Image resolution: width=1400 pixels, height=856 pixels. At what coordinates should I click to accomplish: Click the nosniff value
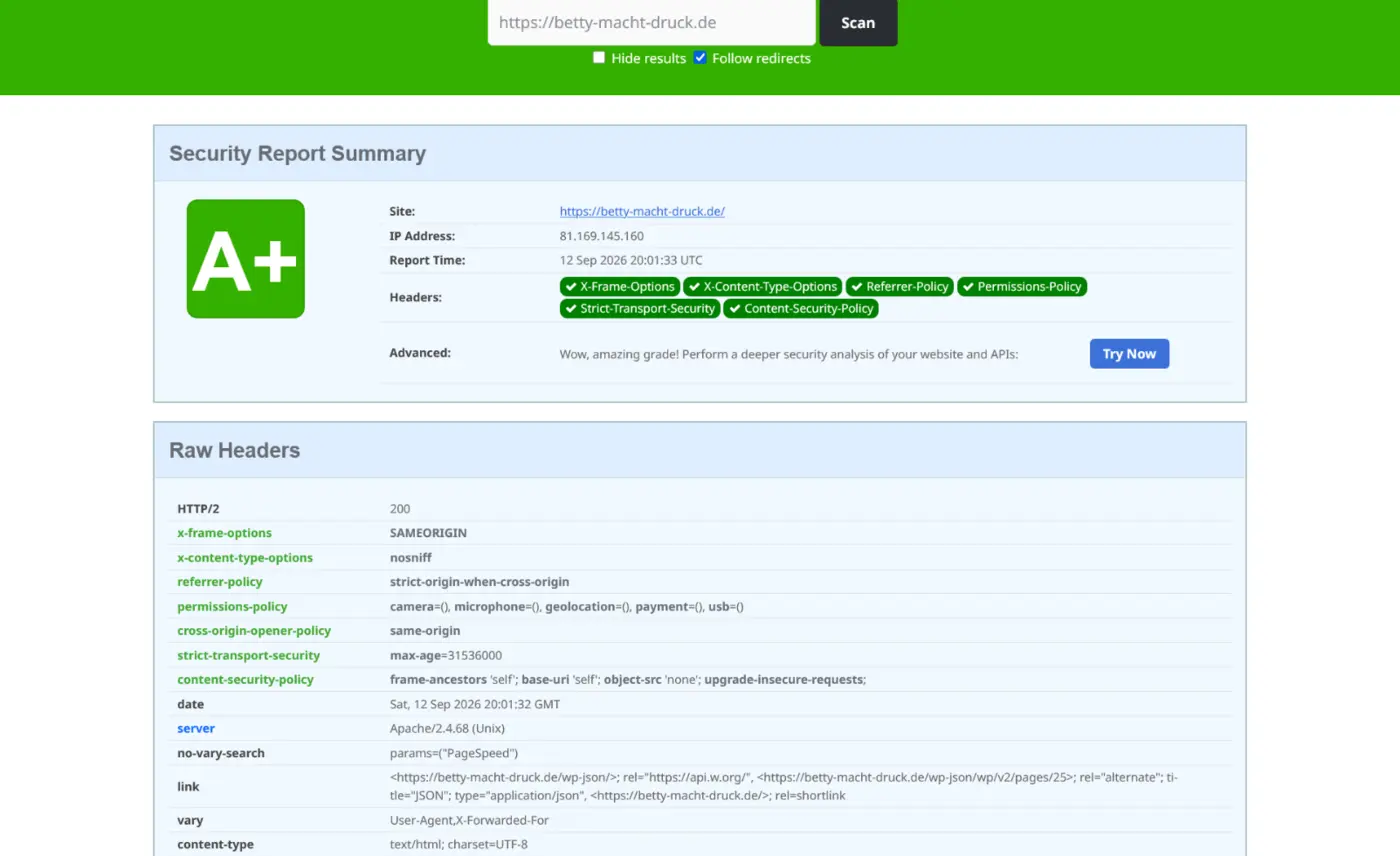point(411,558)
